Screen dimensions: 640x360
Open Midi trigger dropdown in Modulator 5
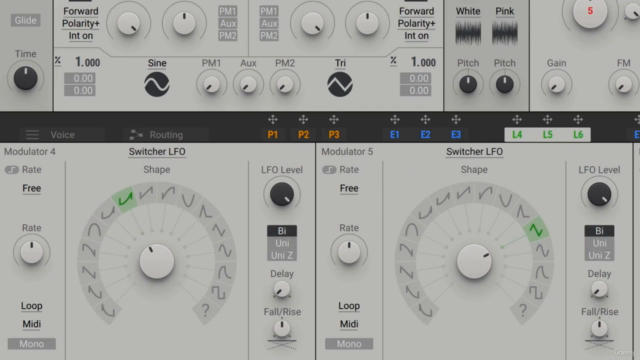(349, 324)
